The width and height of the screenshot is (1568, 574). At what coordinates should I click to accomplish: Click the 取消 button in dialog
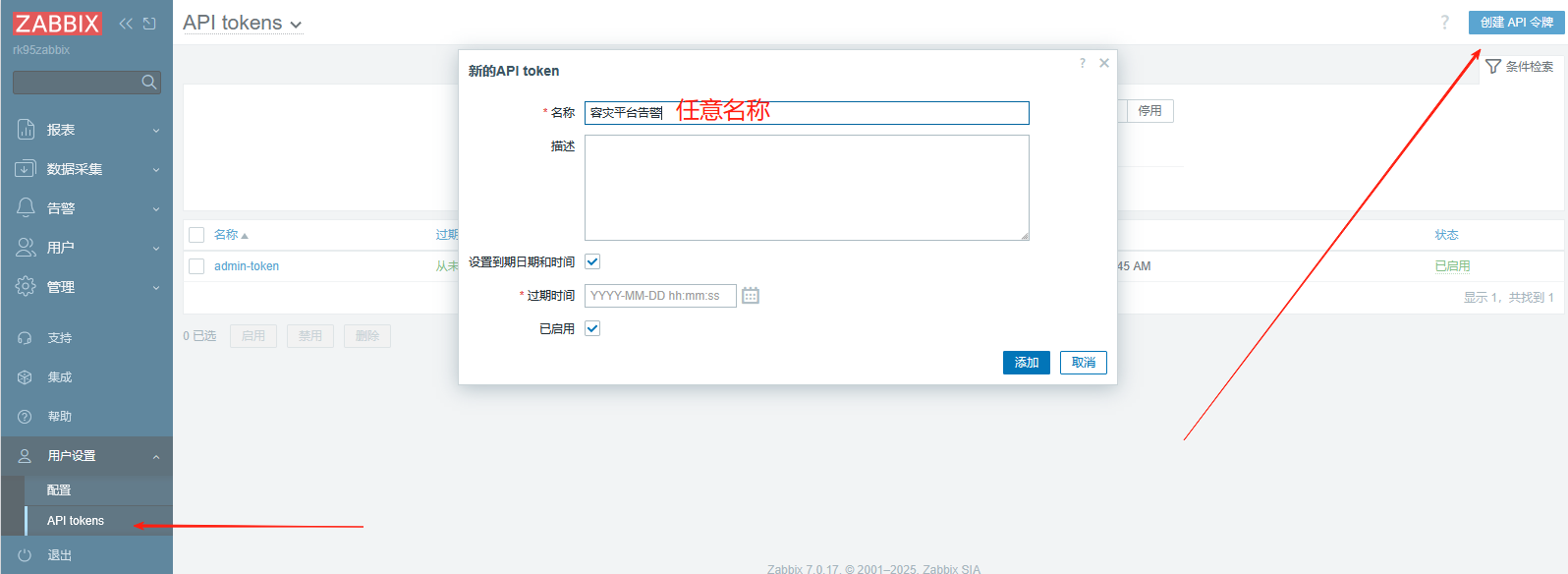point(1083,363)
